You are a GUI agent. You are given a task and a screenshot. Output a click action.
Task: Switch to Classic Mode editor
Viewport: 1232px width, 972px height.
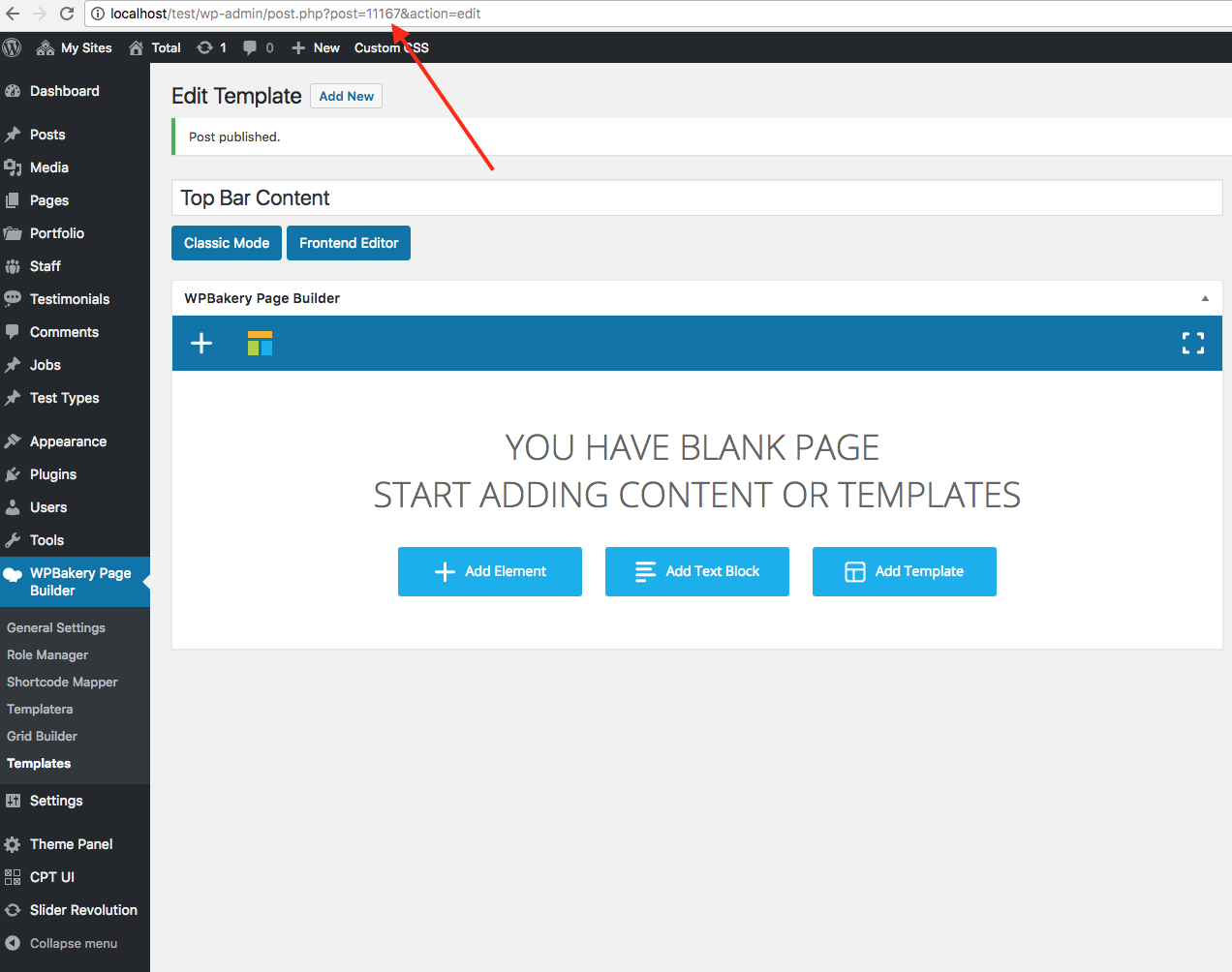click(x=227, y=243)
